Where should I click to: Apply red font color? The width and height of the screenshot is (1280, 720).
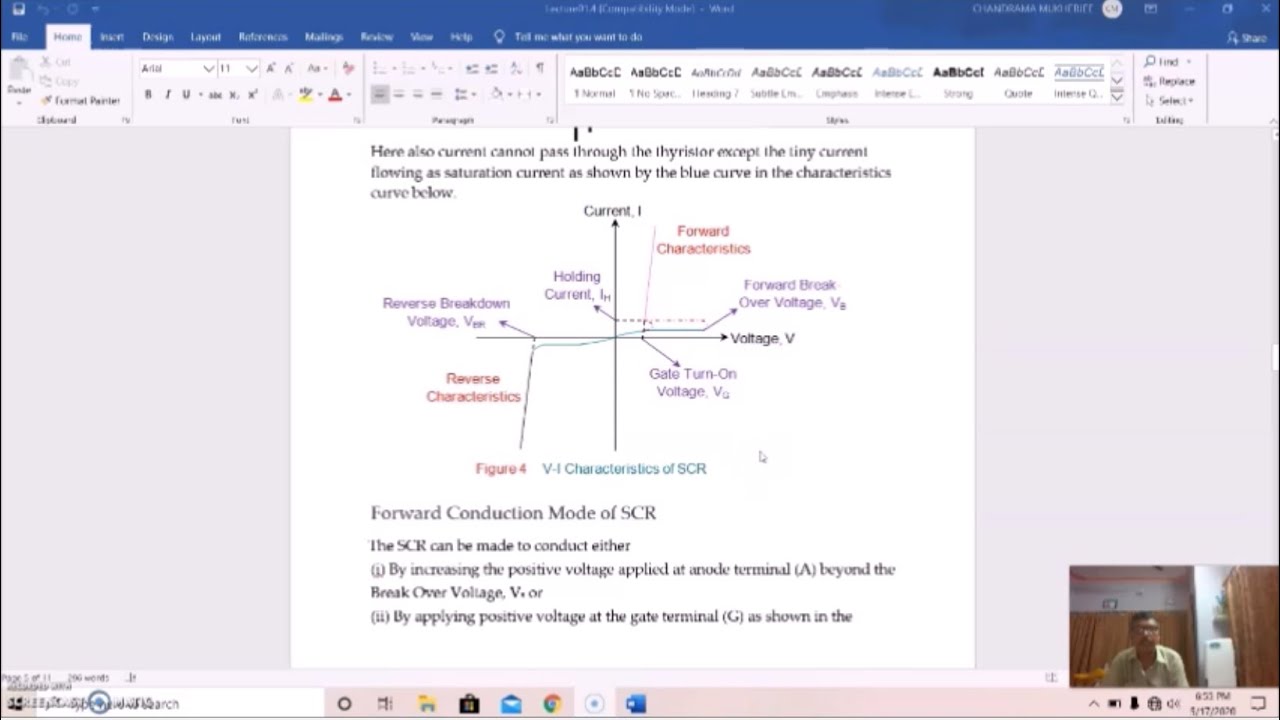[x=335, y=94]
